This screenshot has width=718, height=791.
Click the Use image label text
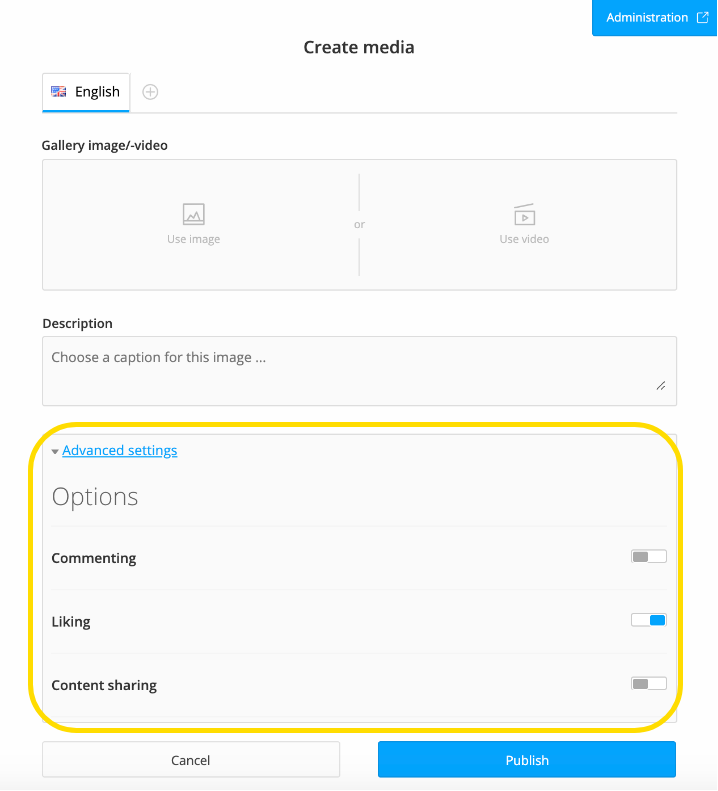point(193,239)
